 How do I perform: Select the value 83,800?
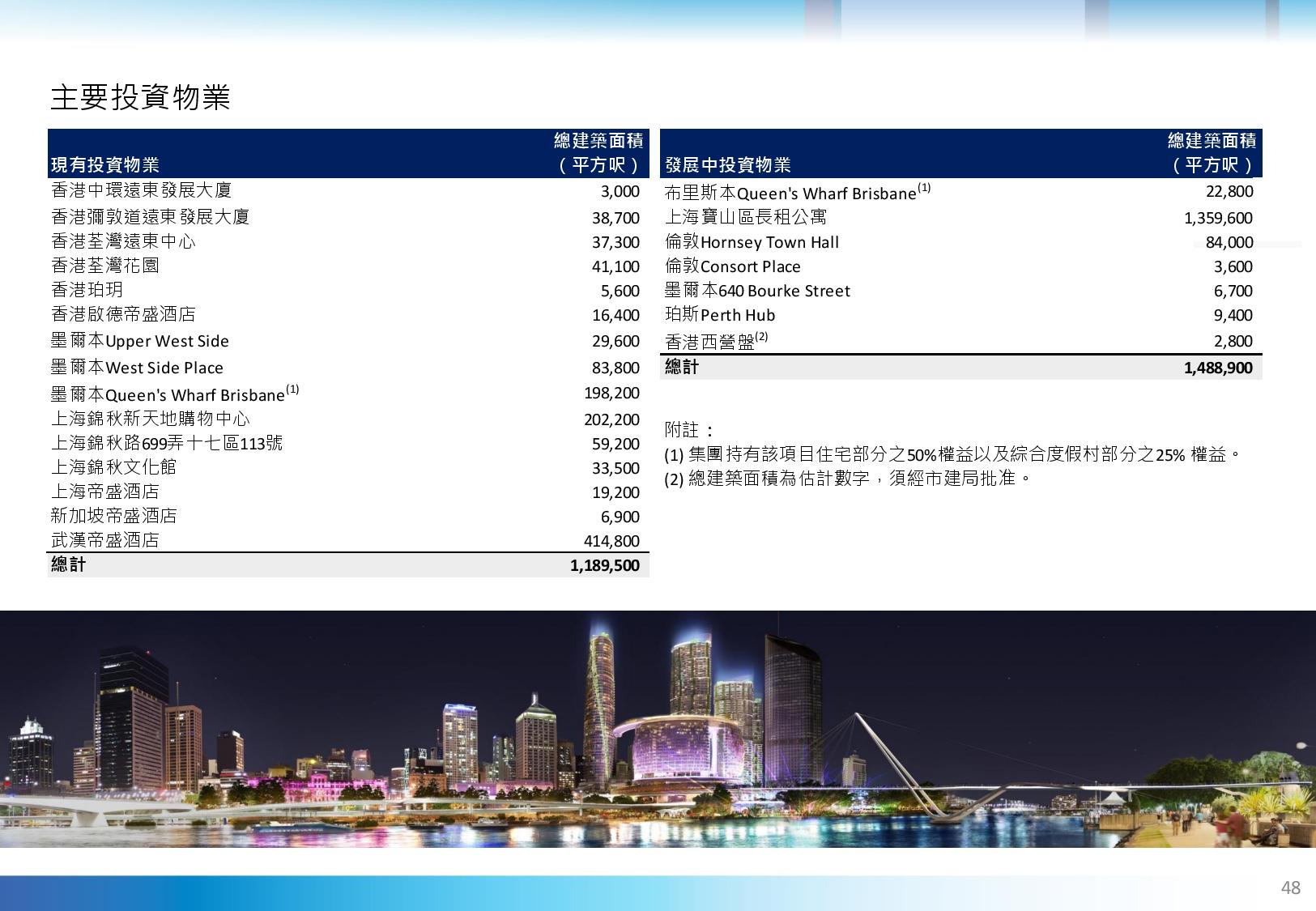(615, 368)
